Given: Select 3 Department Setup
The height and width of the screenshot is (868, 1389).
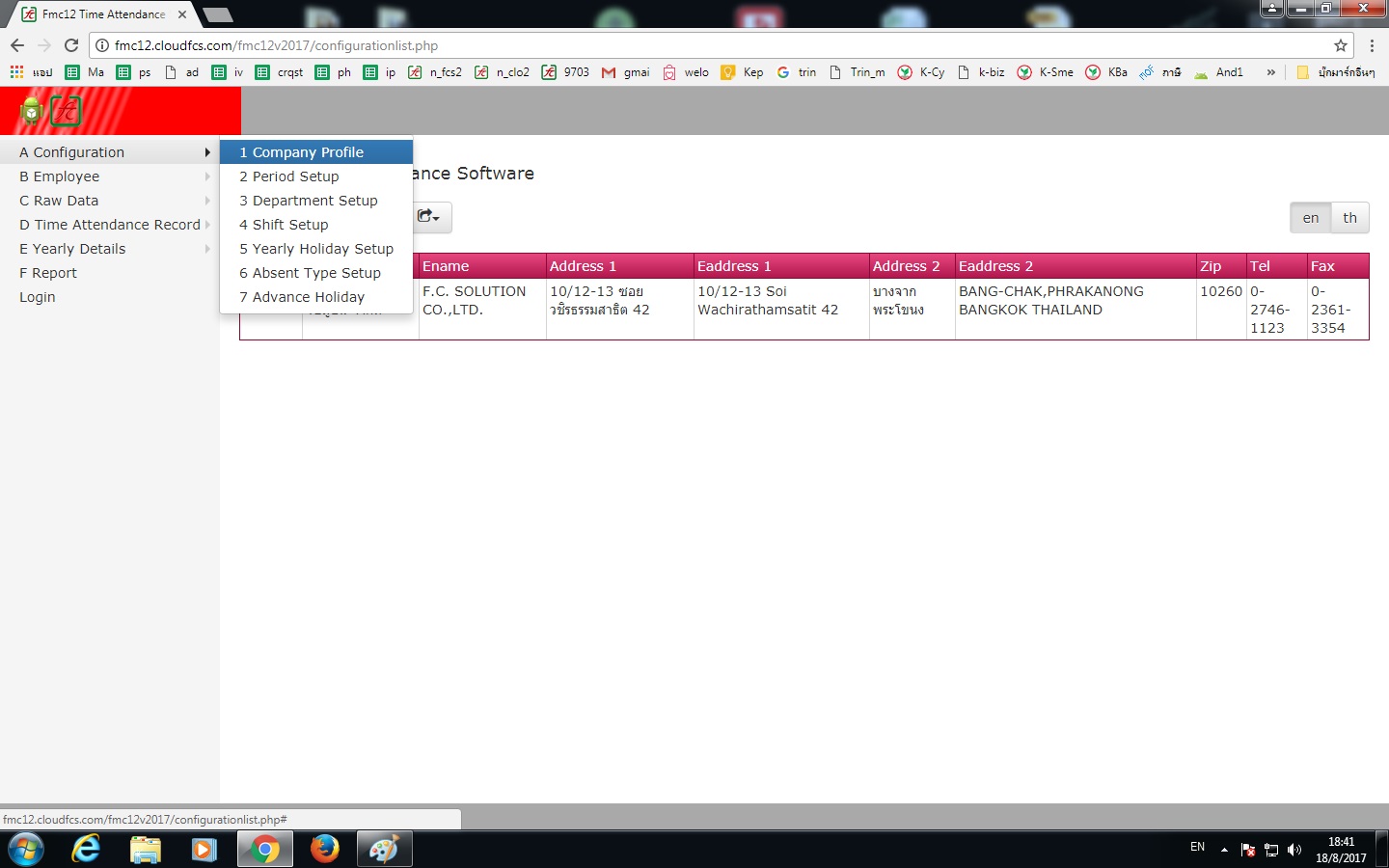Looking at the screenshot, I should click(x=316, y=201).
